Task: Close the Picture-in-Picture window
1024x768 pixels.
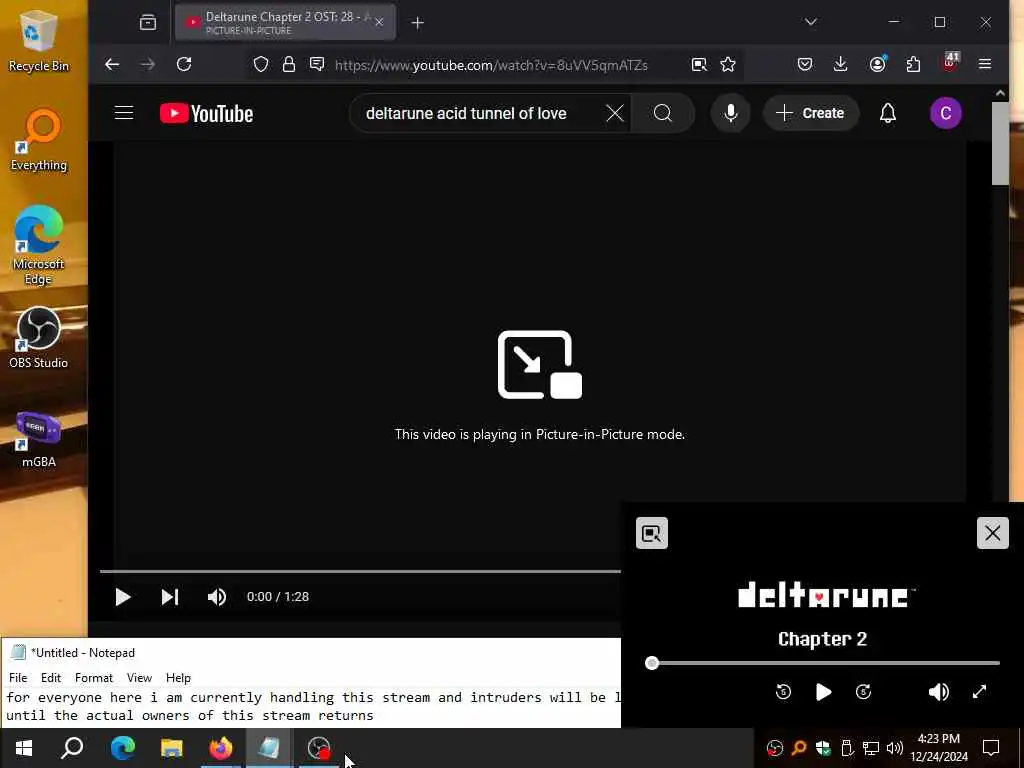Action: tap(993, 533)
